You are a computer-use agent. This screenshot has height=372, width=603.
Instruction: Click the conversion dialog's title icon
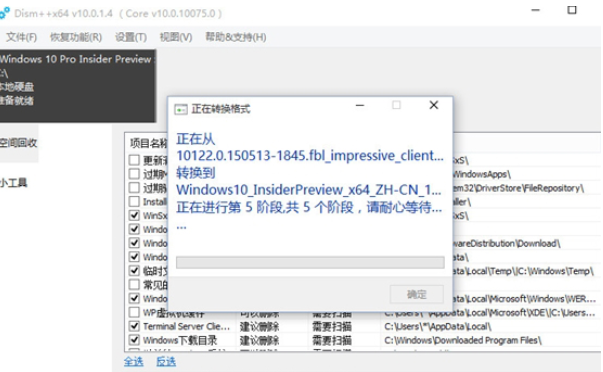point(181,110)
